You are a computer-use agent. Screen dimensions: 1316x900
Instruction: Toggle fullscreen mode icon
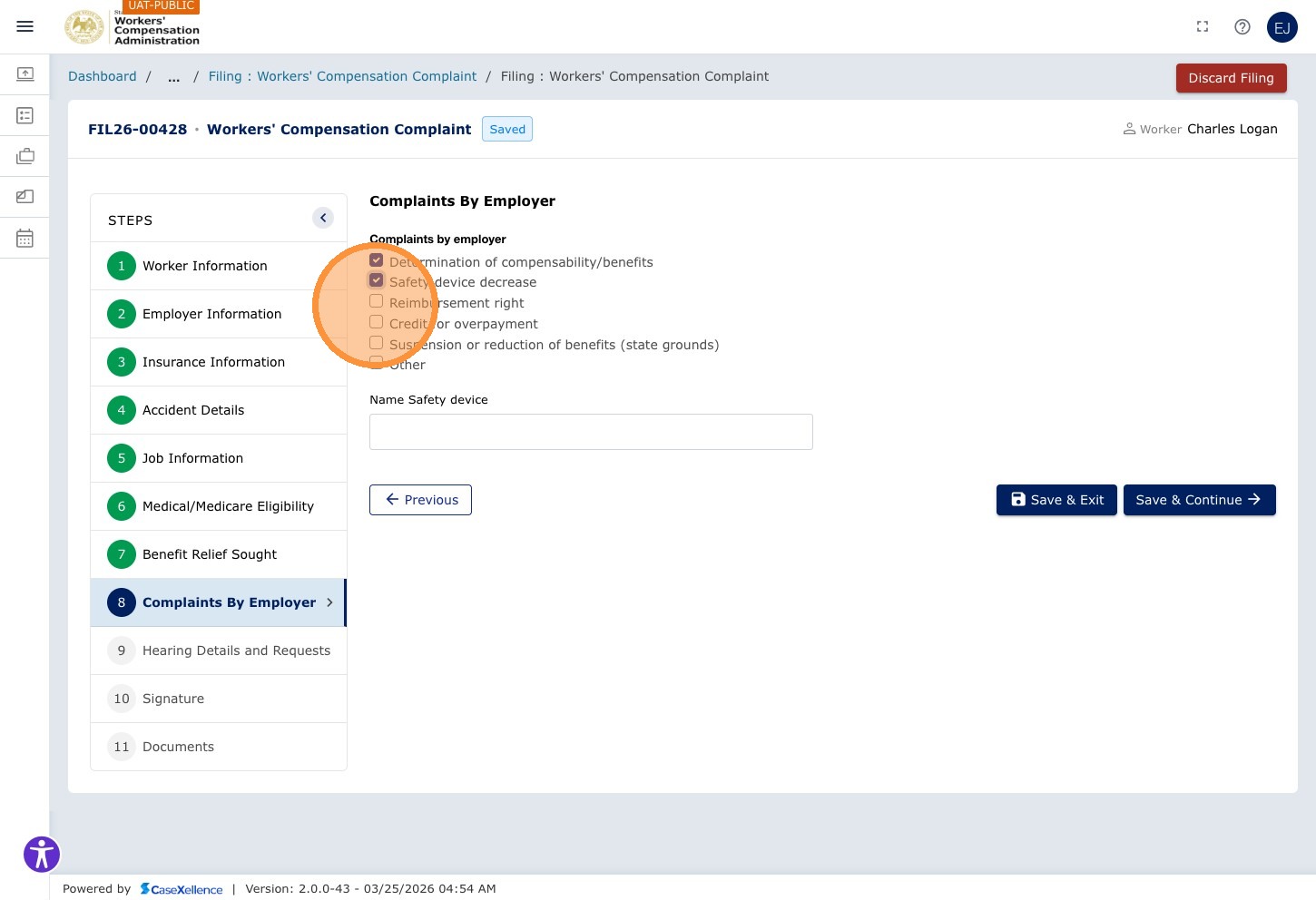tap(1203, 27)
